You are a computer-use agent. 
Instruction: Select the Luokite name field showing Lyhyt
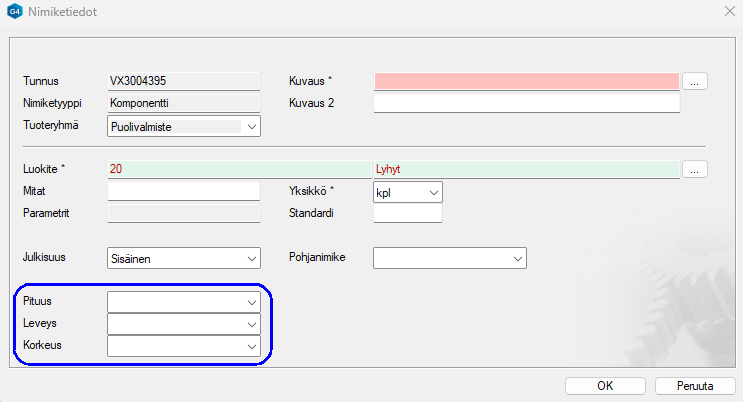tap(526, 169)
